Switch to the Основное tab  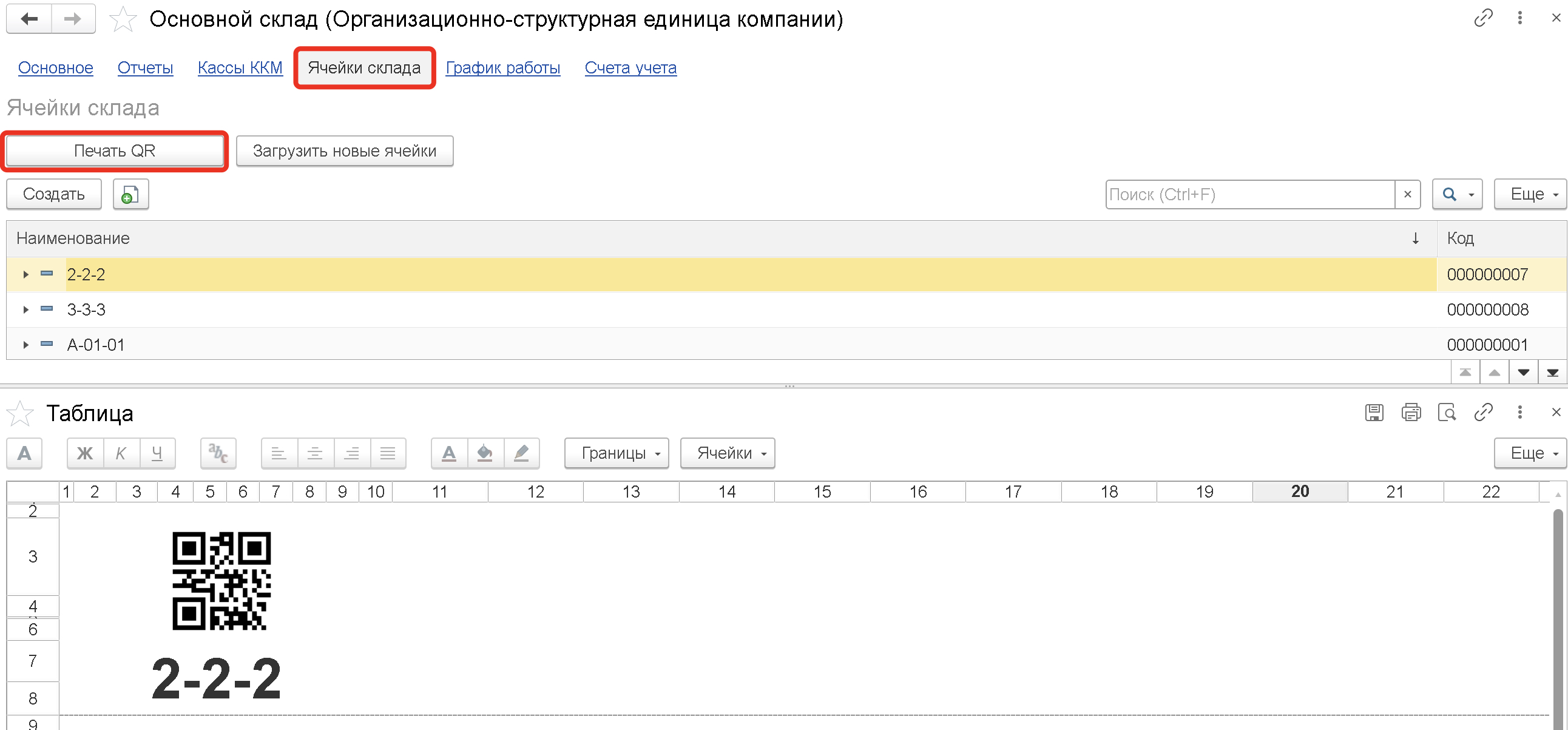(55, 67)
